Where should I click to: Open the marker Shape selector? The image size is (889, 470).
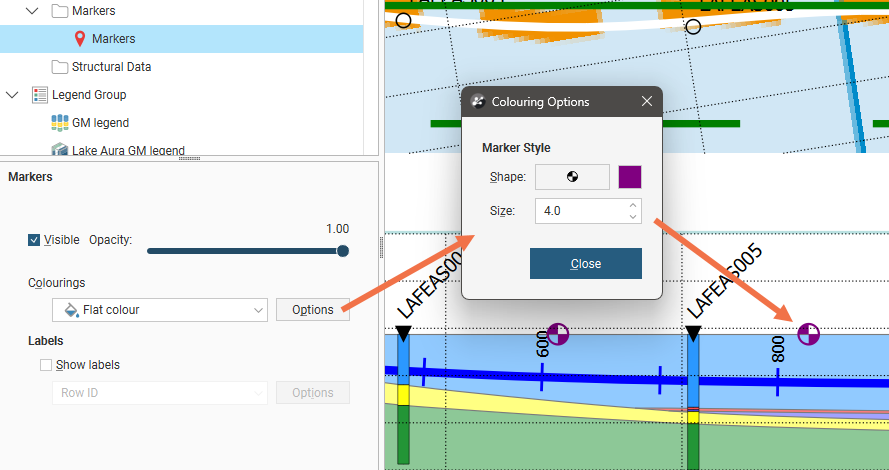(x=572, y=177)
